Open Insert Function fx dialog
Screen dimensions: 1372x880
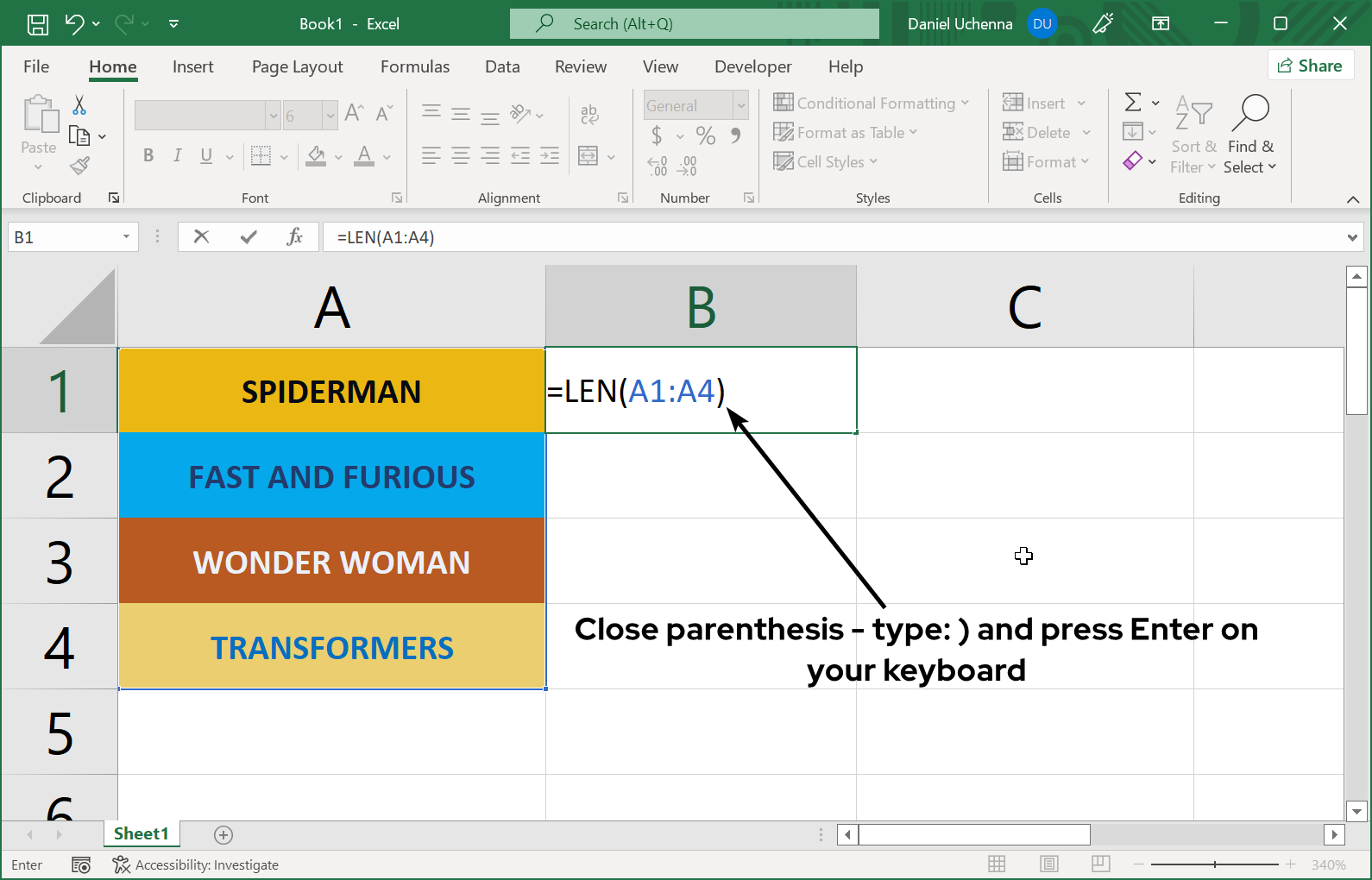pyautogui.click(x=294, y=236)
